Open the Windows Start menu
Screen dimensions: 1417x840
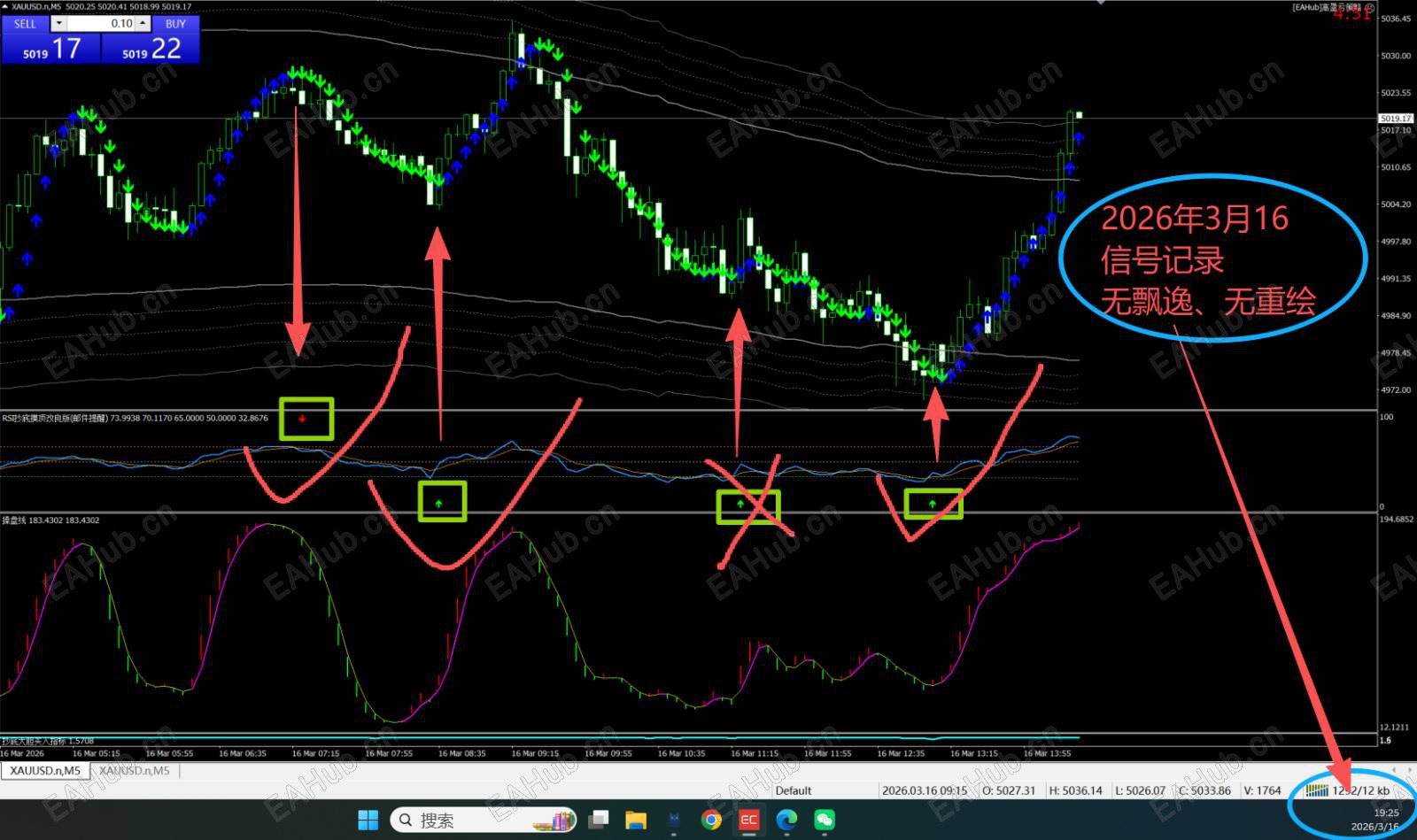368,821
